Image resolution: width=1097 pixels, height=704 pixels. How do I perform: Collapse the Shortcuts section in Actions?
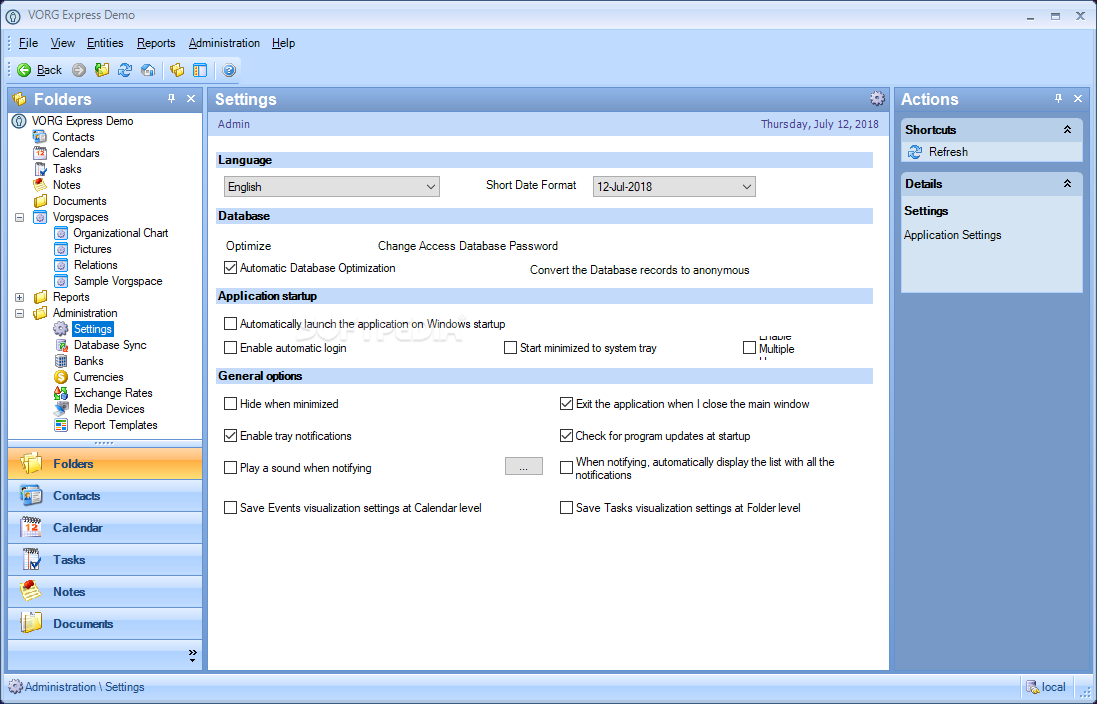pyautogui.click(x=1068, y=129)
